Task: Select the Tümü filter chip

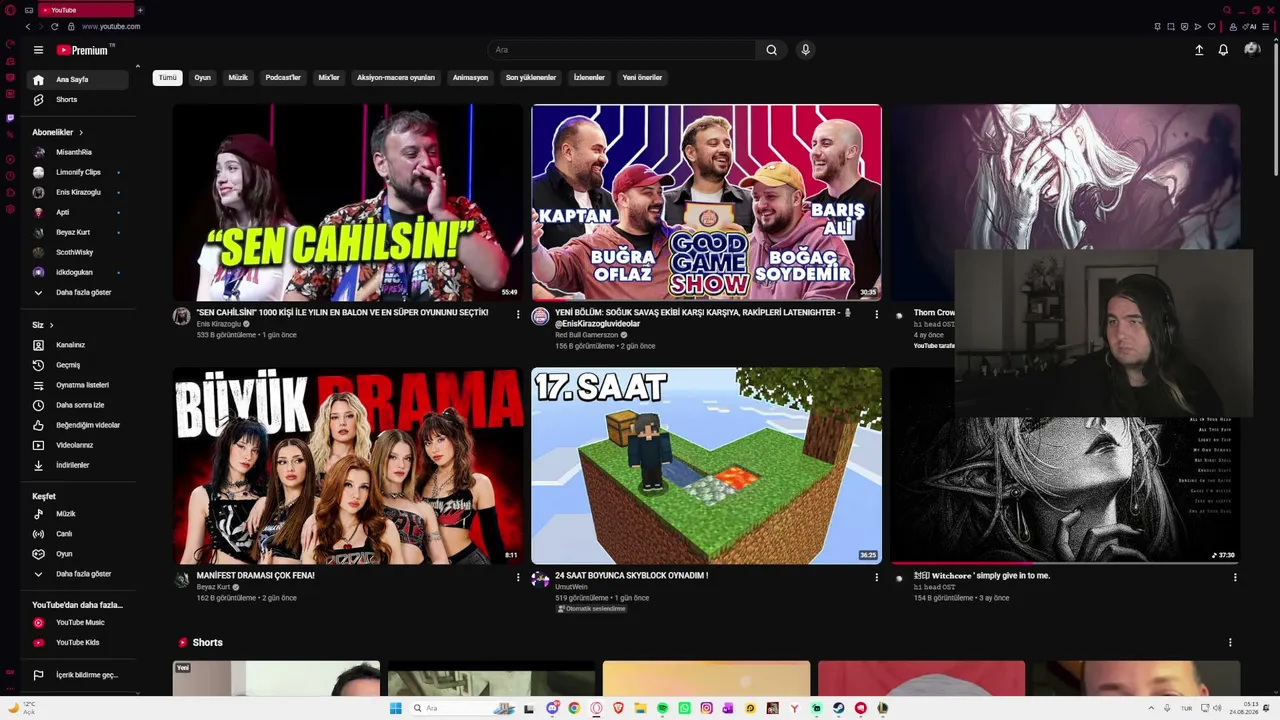Action: [x=167, y=78]
